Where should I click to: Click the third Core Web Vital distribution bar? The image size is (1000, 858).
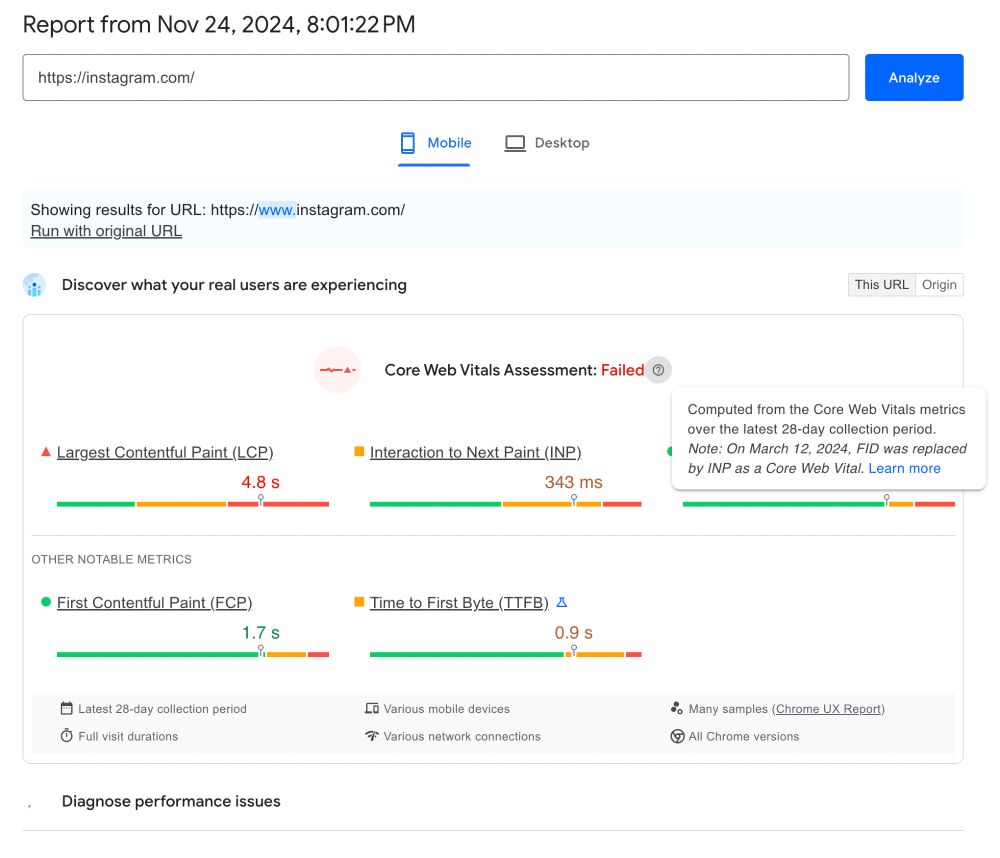point(819,504)
